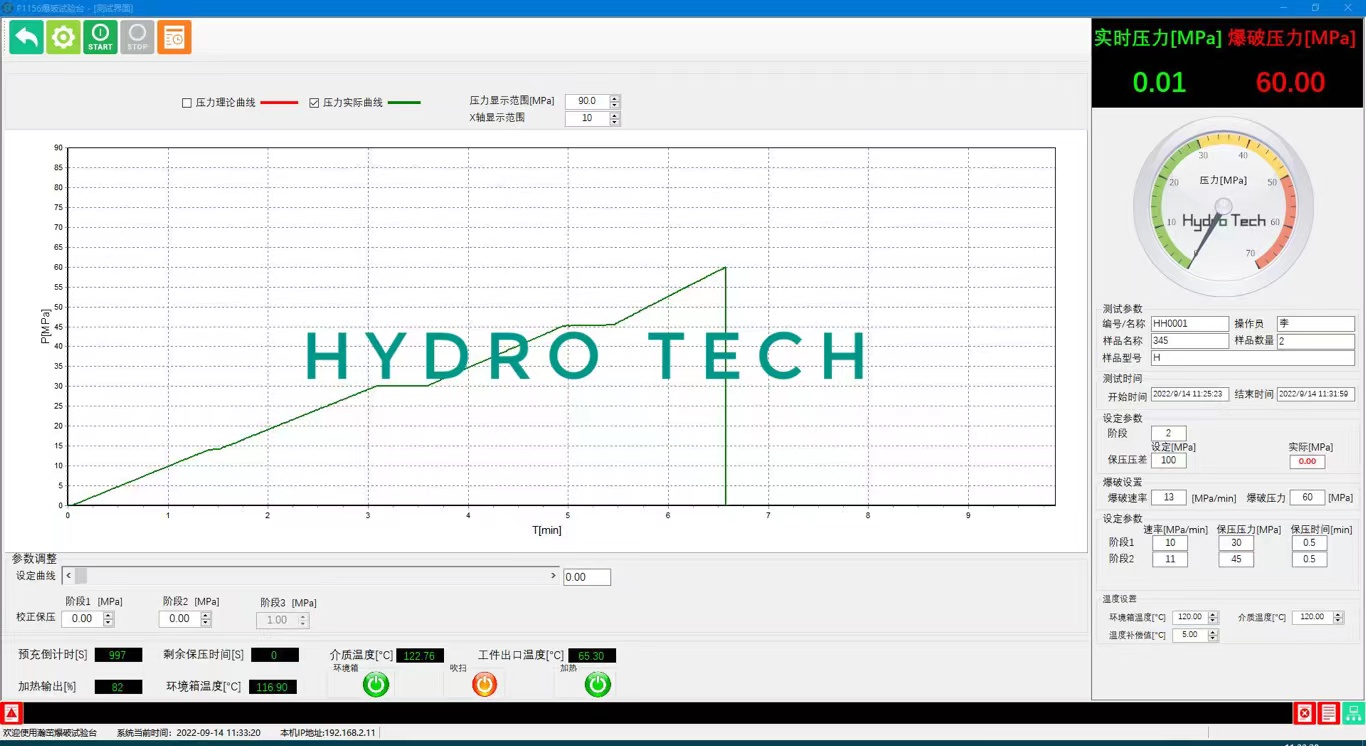The image size is (1366, 746).
Task: Open the orange history records icon
Action: pyautogui.click(x=174, y=38)
